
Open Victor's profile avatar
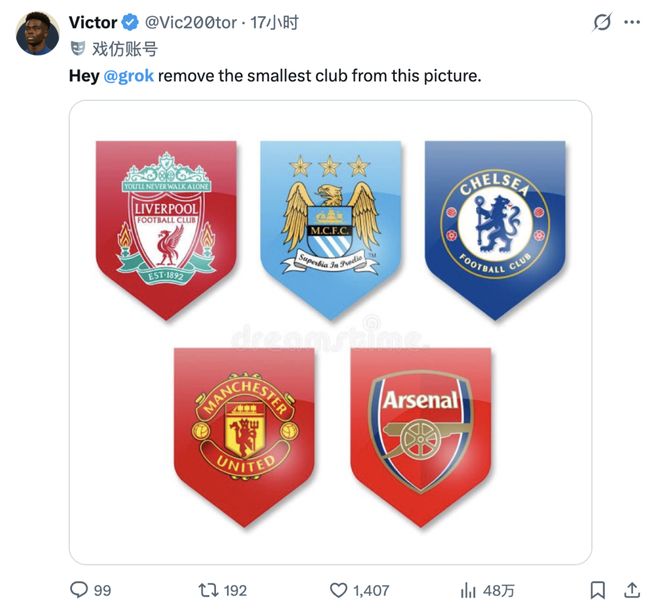tap(37, 35)
